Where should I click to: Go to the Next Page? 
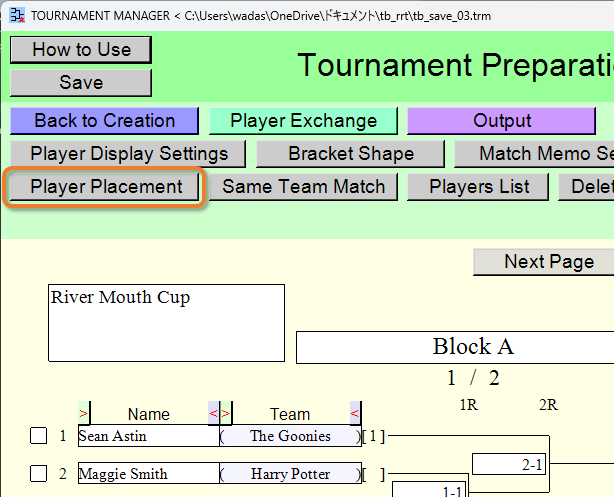(544, 262)
